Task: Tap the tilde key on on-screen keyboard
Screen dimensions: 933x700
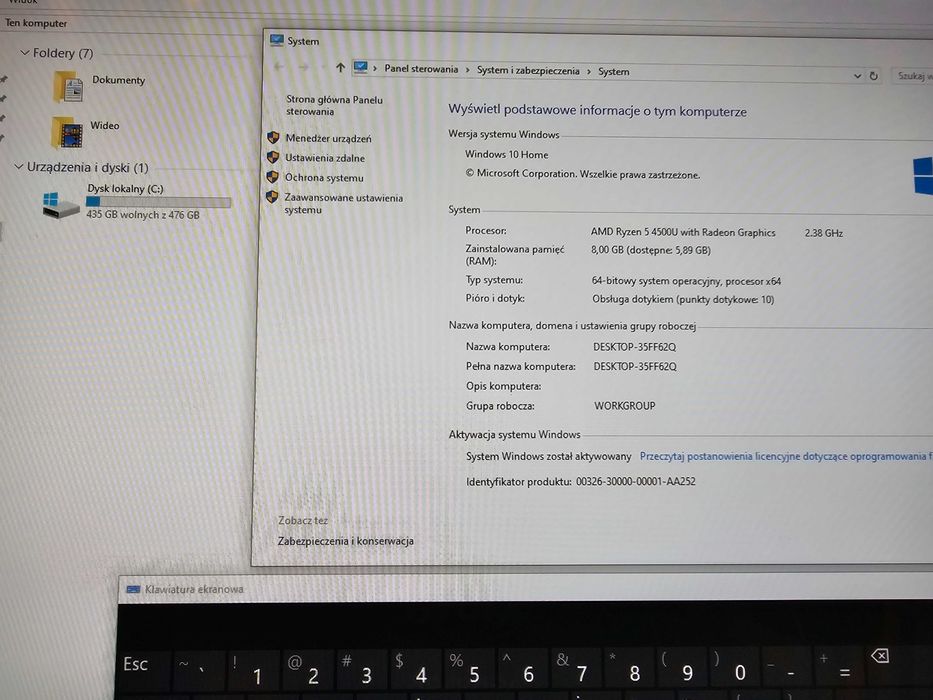Action: pos(200,670)
